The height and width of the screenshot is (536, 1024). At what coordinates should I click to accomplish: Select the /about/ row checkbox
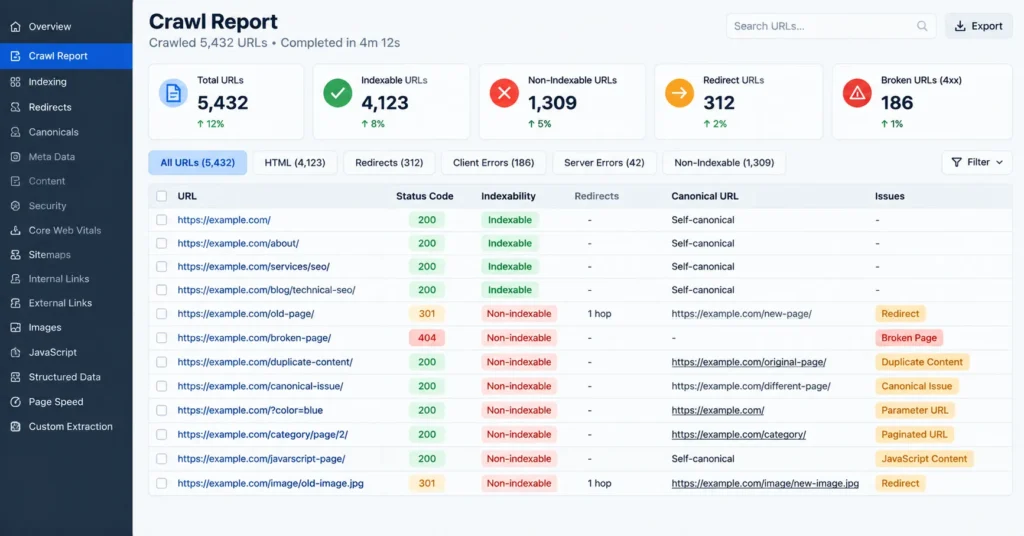(x=161, y=244)
